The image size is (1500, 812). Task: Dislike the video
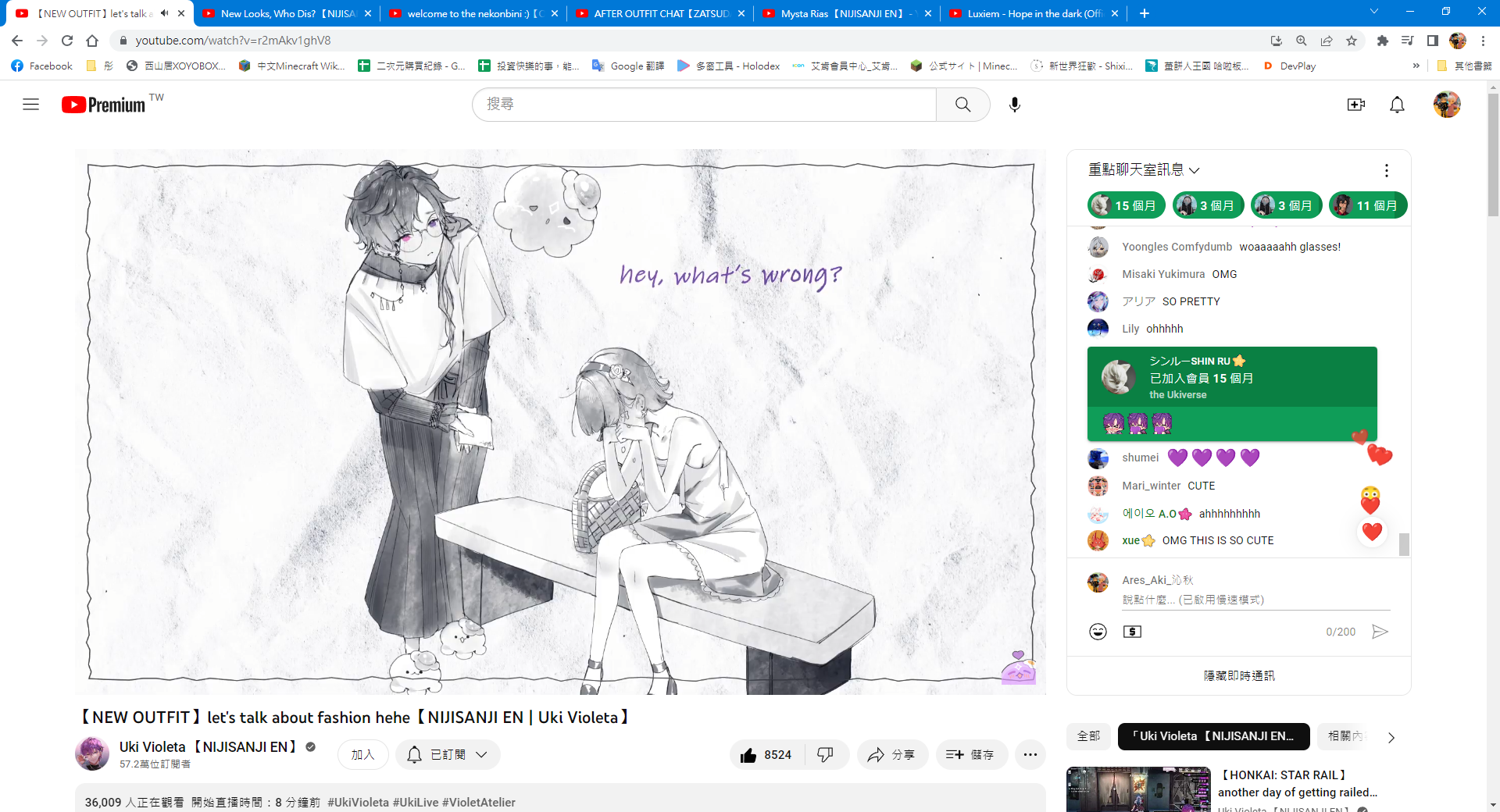coord(826,755)
